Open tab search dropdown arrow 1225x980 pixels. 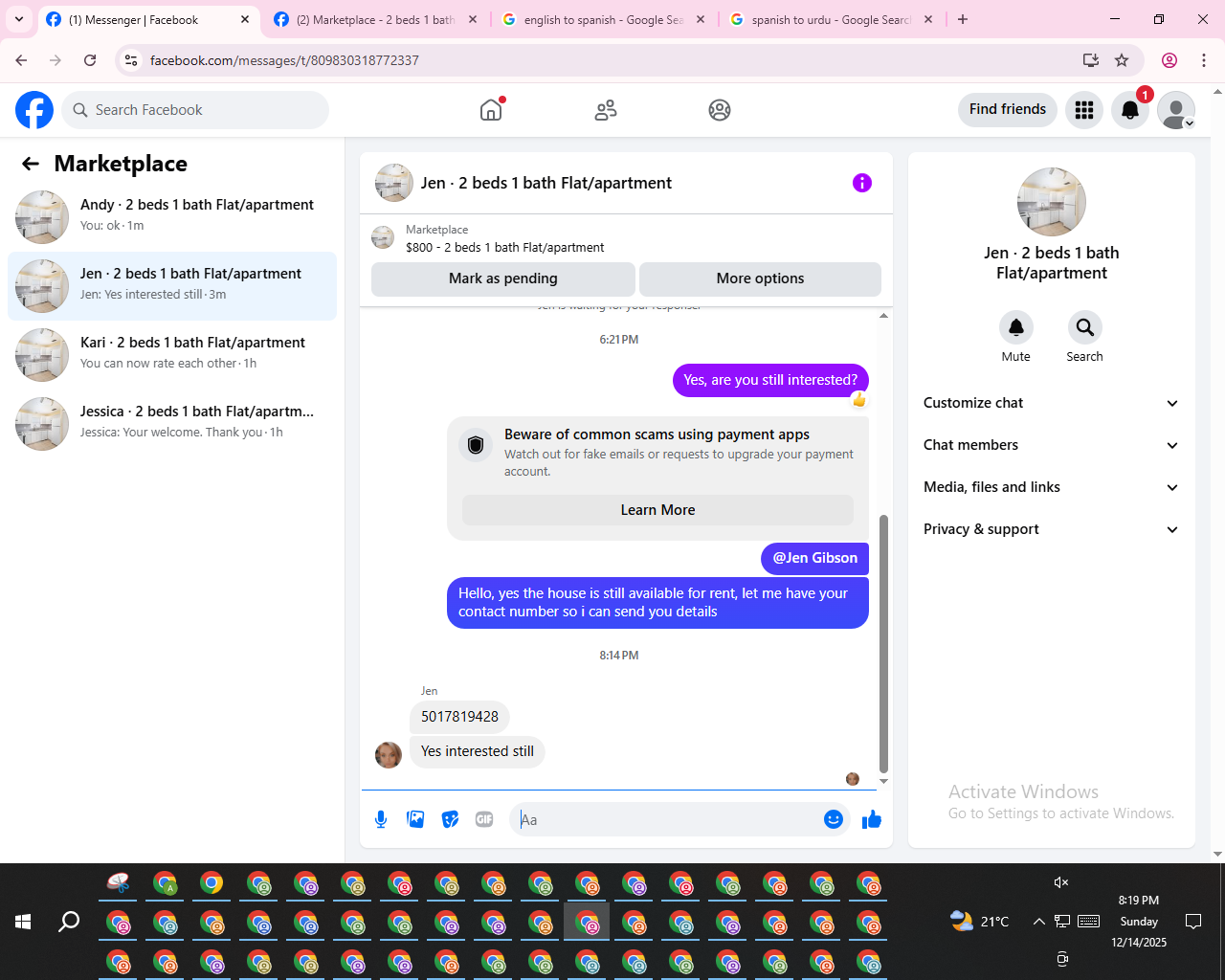[19, 19]
